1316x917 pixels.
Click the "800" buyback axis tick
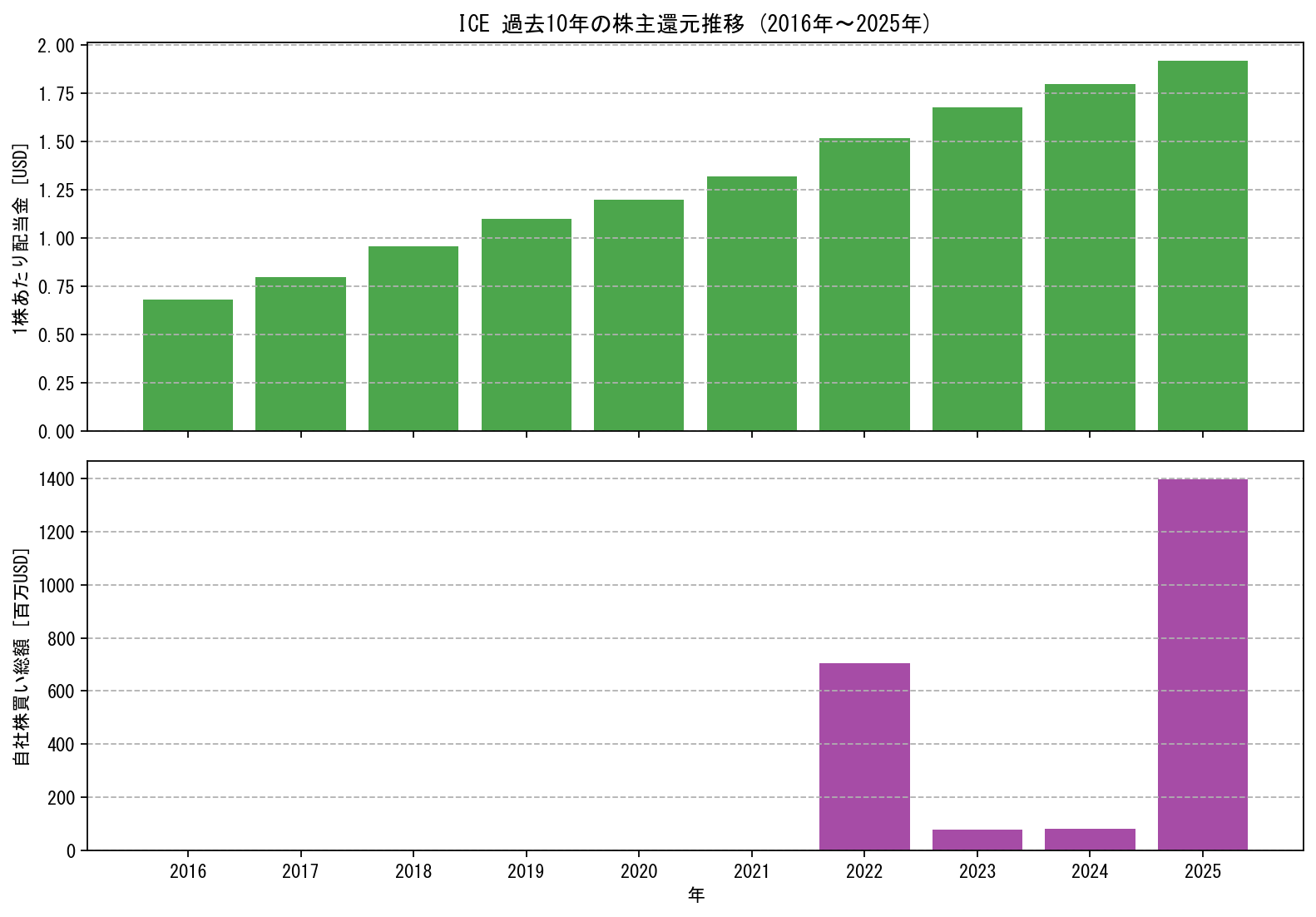[x=62, y=639]
